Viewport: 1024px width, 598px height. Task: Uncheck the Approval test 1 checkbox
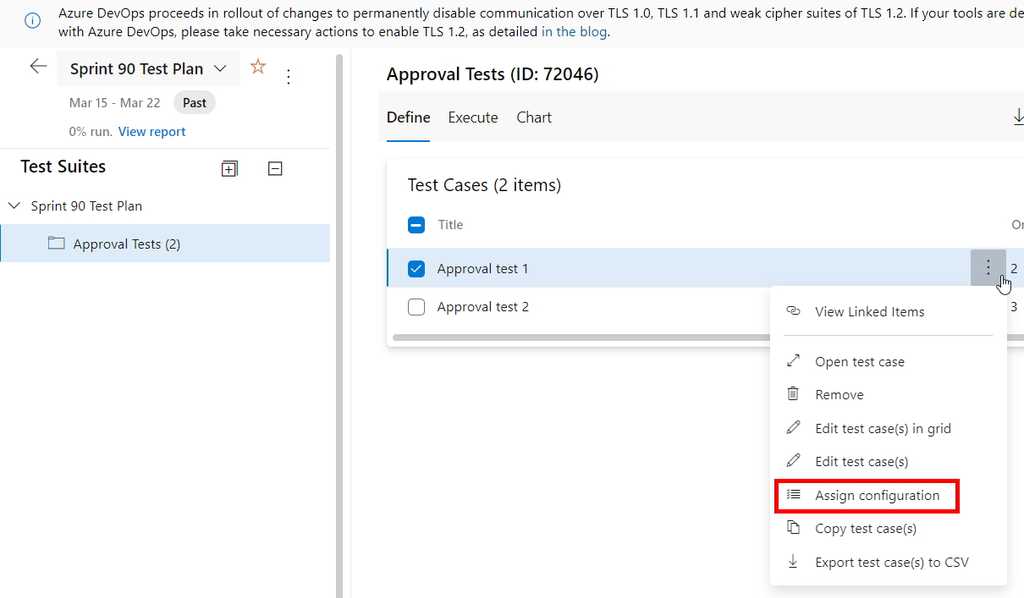(x=417, y=268)
